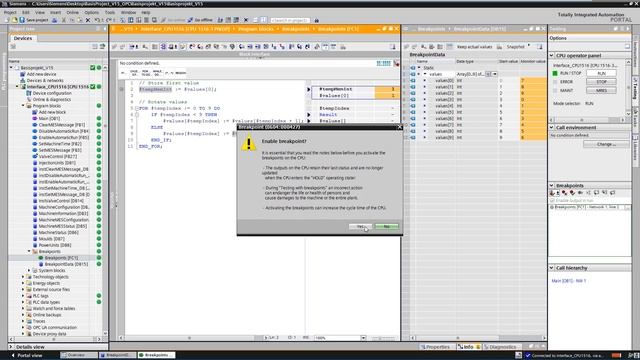Click the red dot with small square breakpoints icon
The height and width of the screenshot is (360, 640).
point(564,193)
